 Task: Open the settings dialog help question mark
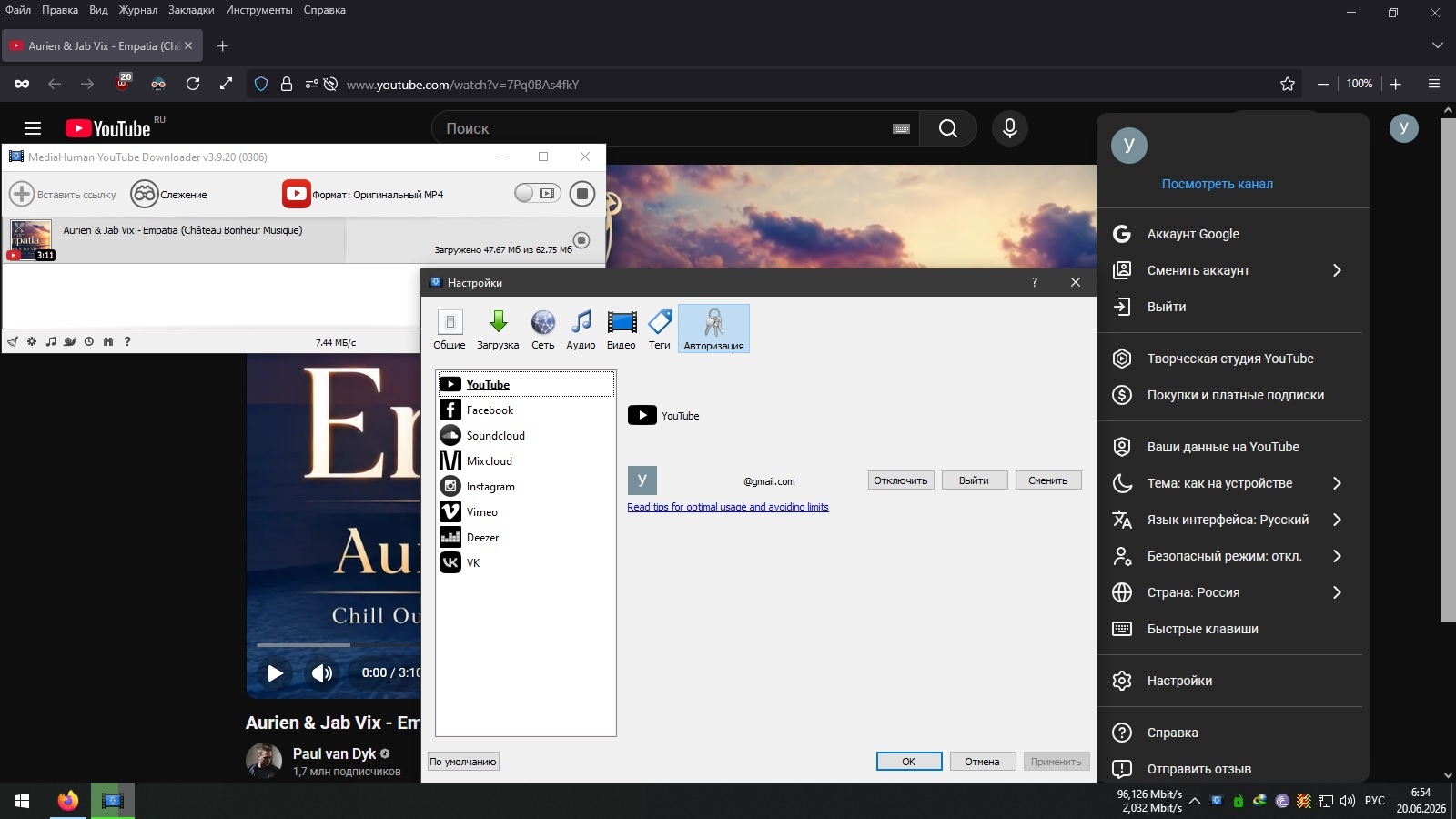(1035, 282)
